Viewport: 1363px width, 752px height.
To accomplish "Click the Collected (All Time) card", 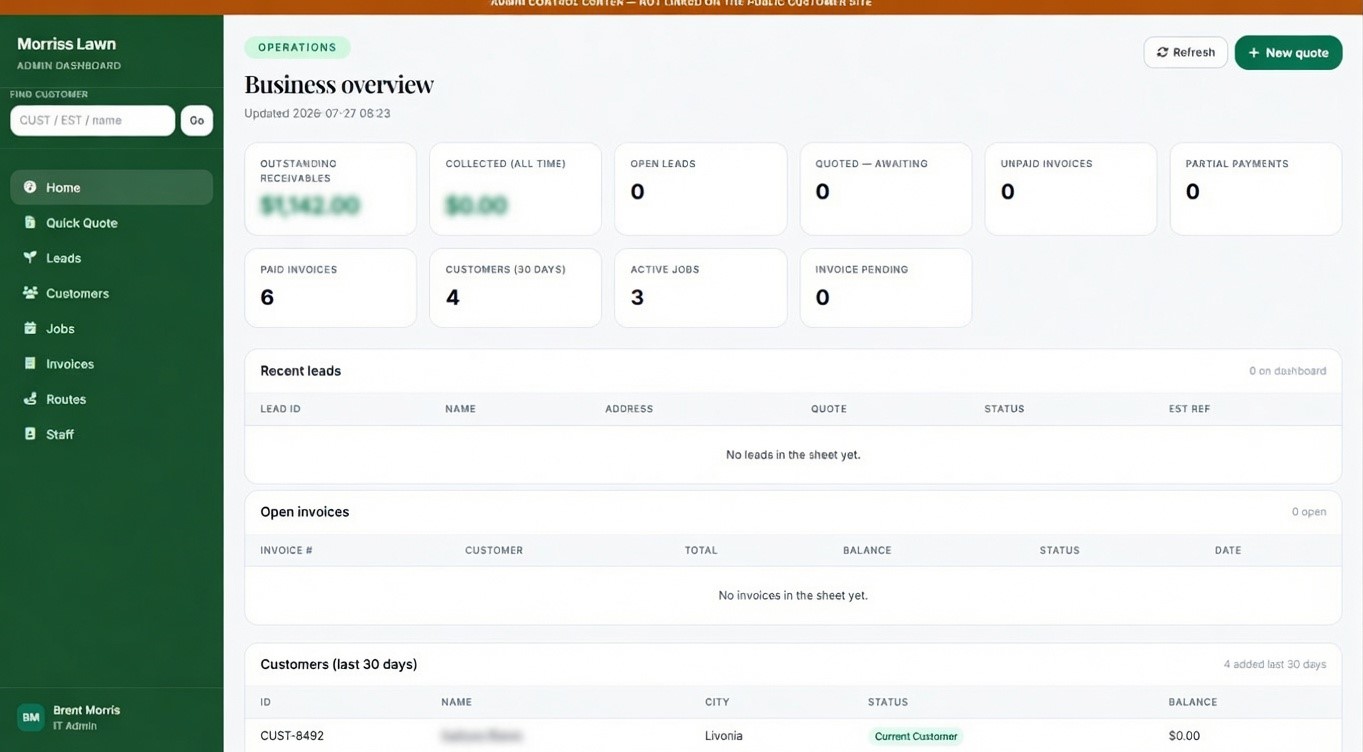I will (515, 189).
